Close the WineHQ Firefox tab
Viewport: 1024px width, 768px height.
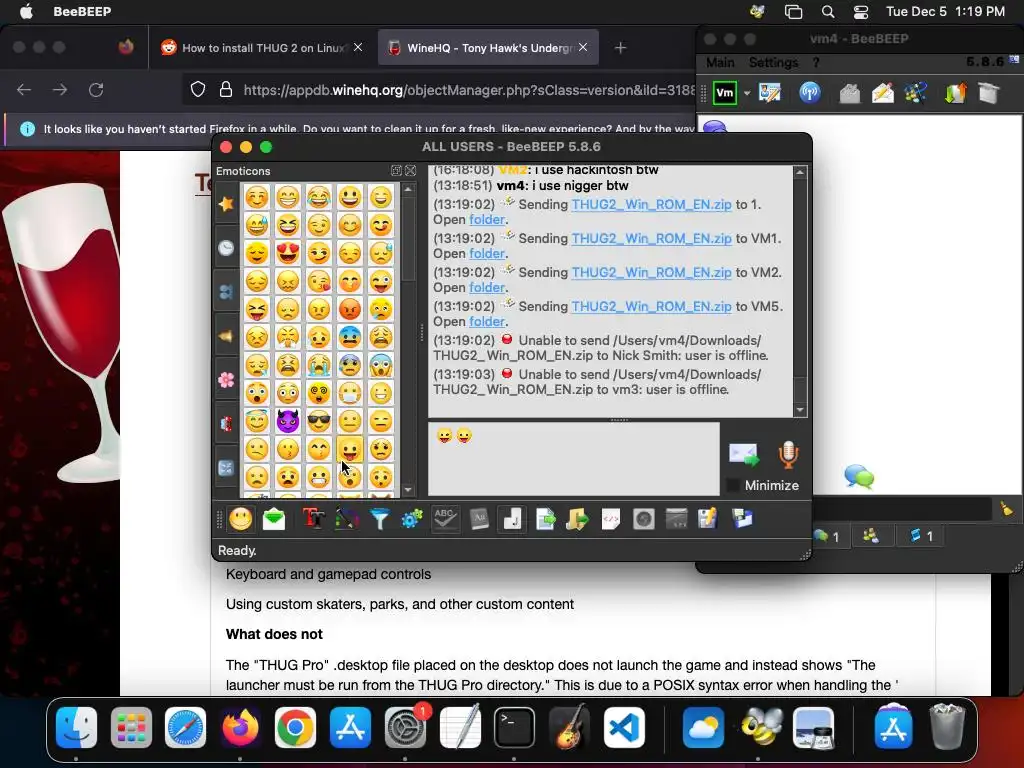click(x=583, y=47)
